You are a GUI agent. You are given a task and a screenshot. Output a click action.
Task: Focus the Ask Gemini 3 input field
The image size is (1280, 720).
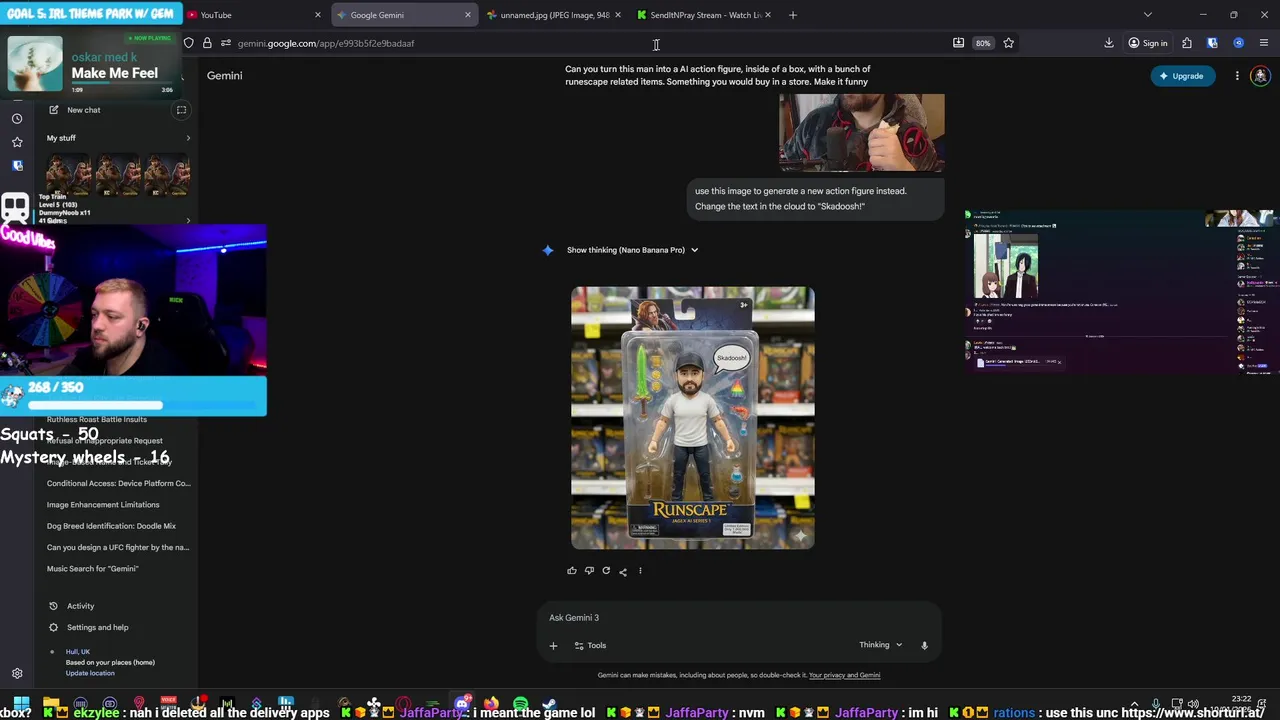point(738,618)
